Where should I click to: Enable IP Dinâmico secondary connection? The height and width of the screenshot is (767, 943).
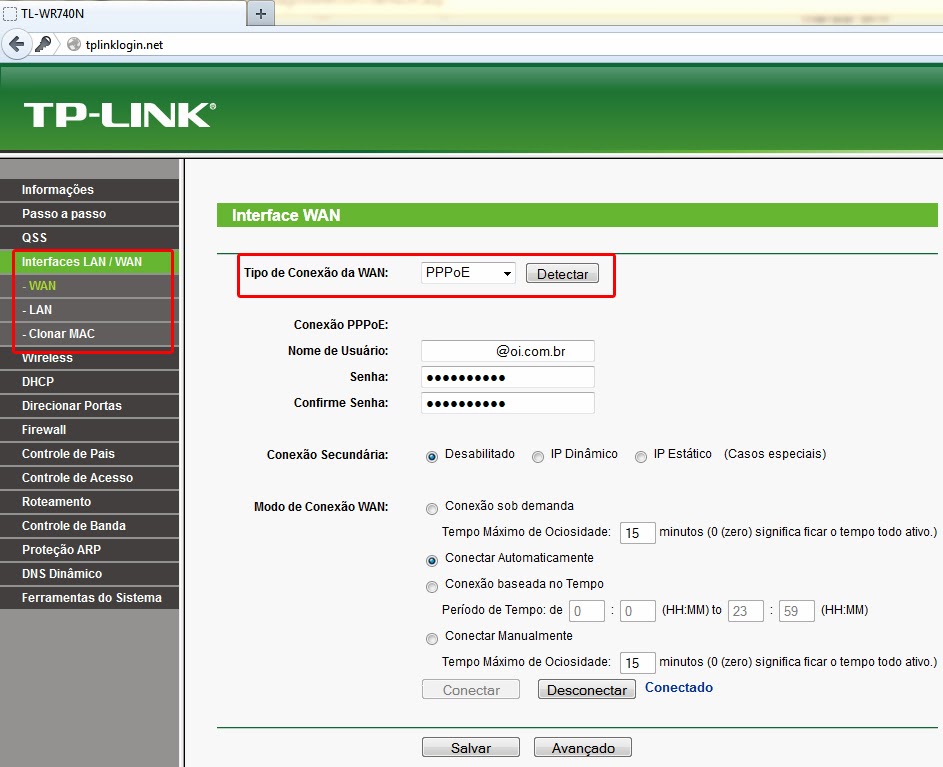538,455
